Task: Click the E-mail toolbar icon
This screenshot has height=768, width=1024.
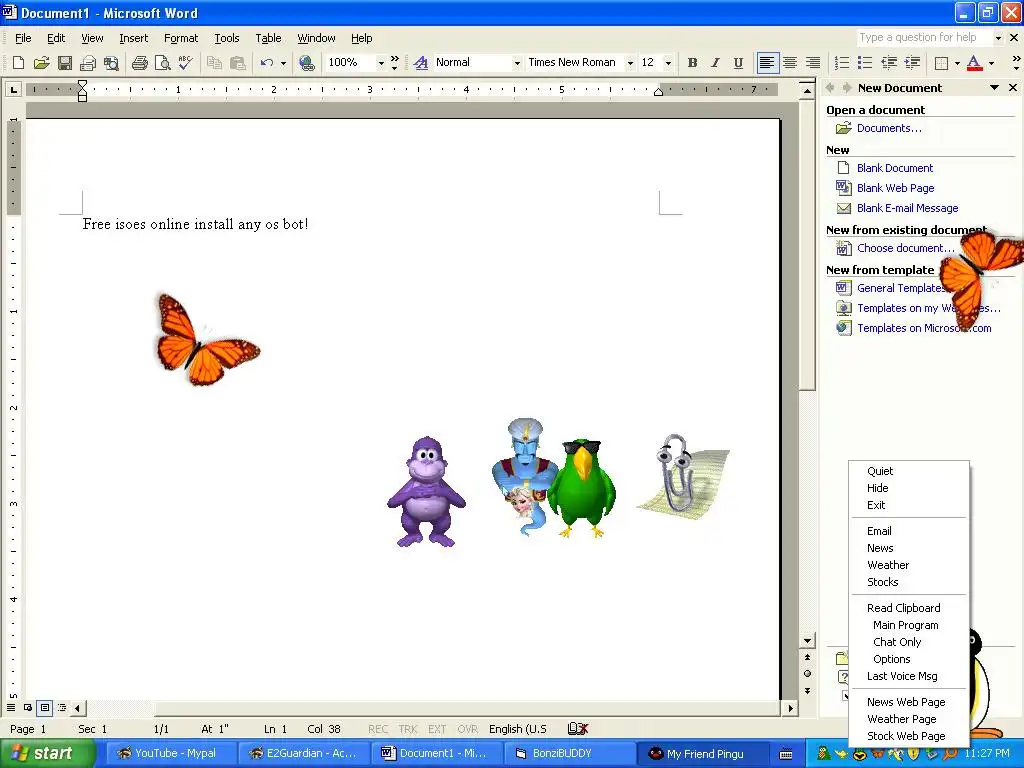Action: 88,63
